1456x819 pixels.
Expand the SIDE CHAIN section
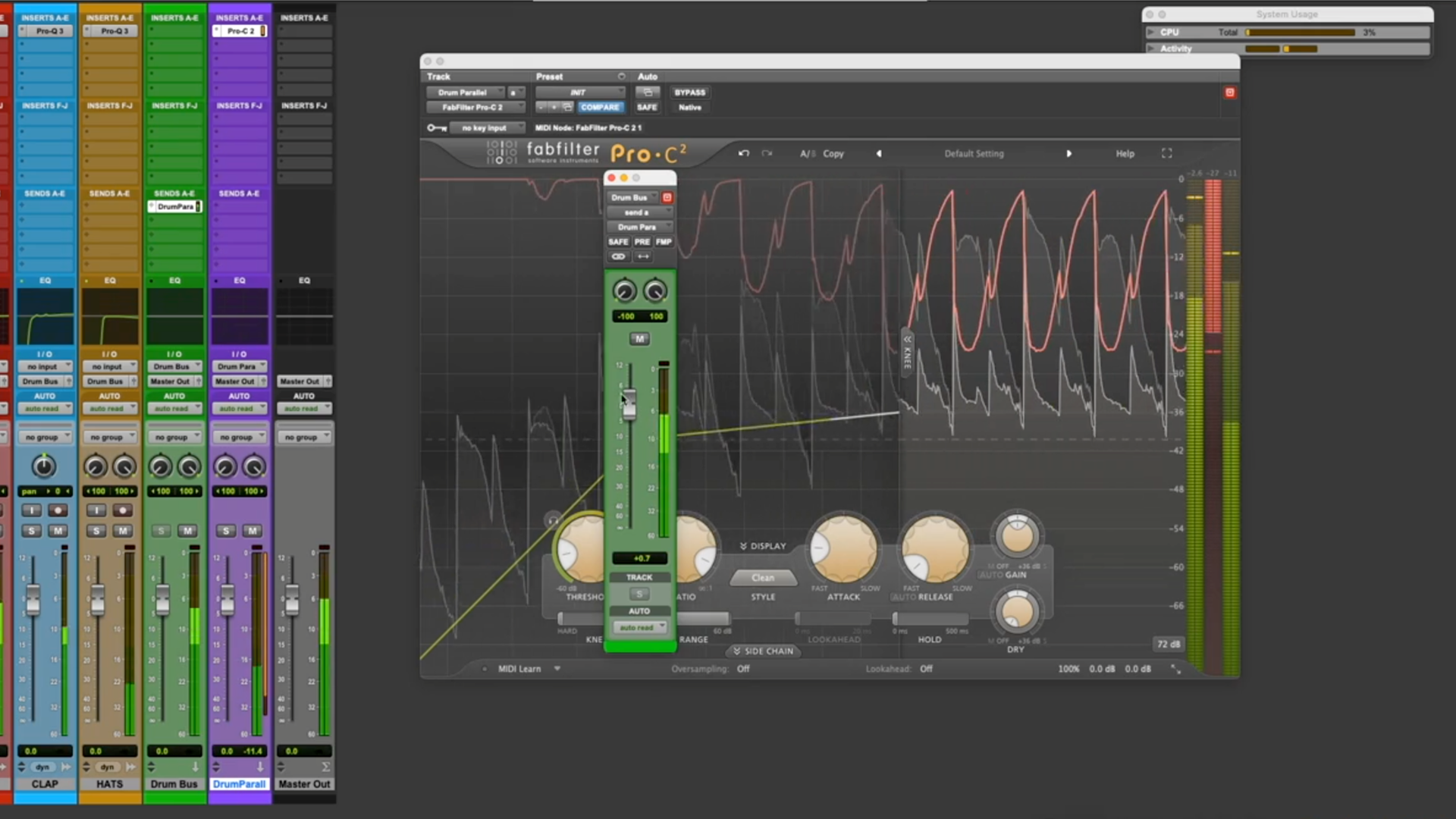763,651
